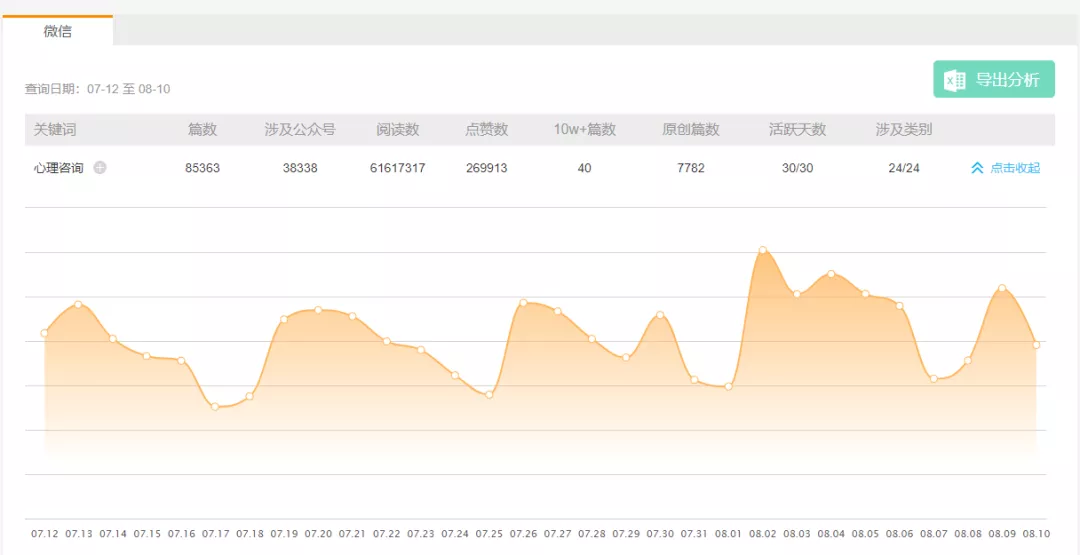The height and width of the screenshot is (555, 1080).
Task: Click the 导出分析 export button
Action: (994, 79)
